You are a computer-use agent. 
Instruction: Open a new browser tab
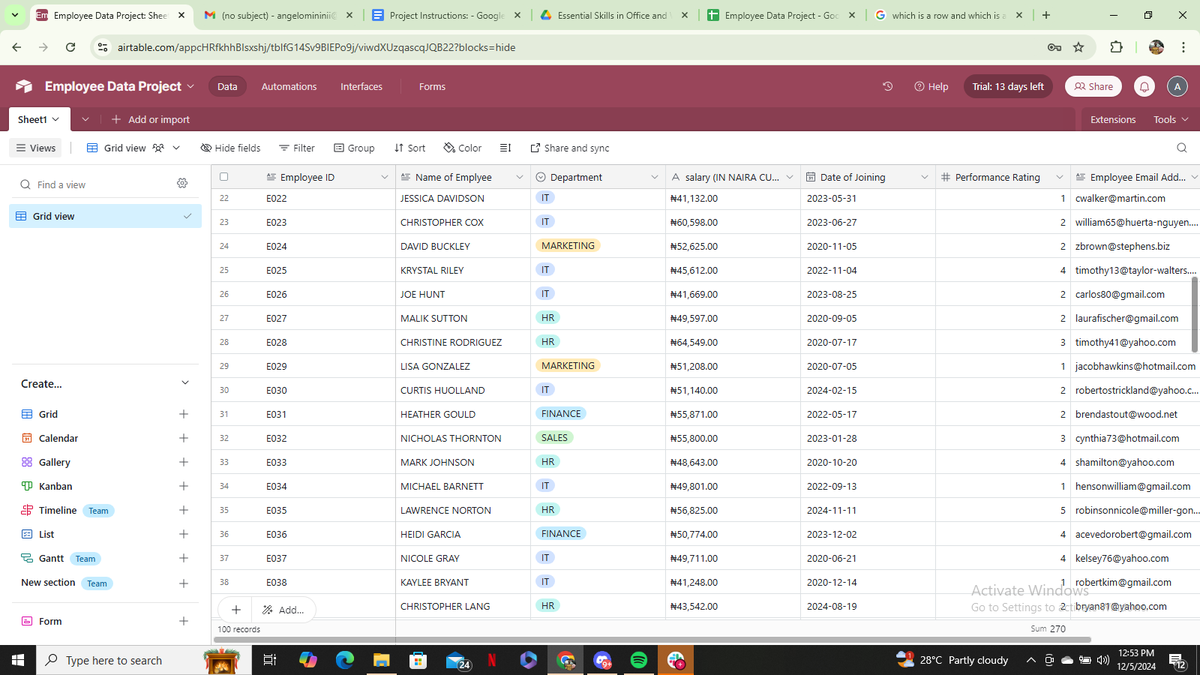point(1046,15)
